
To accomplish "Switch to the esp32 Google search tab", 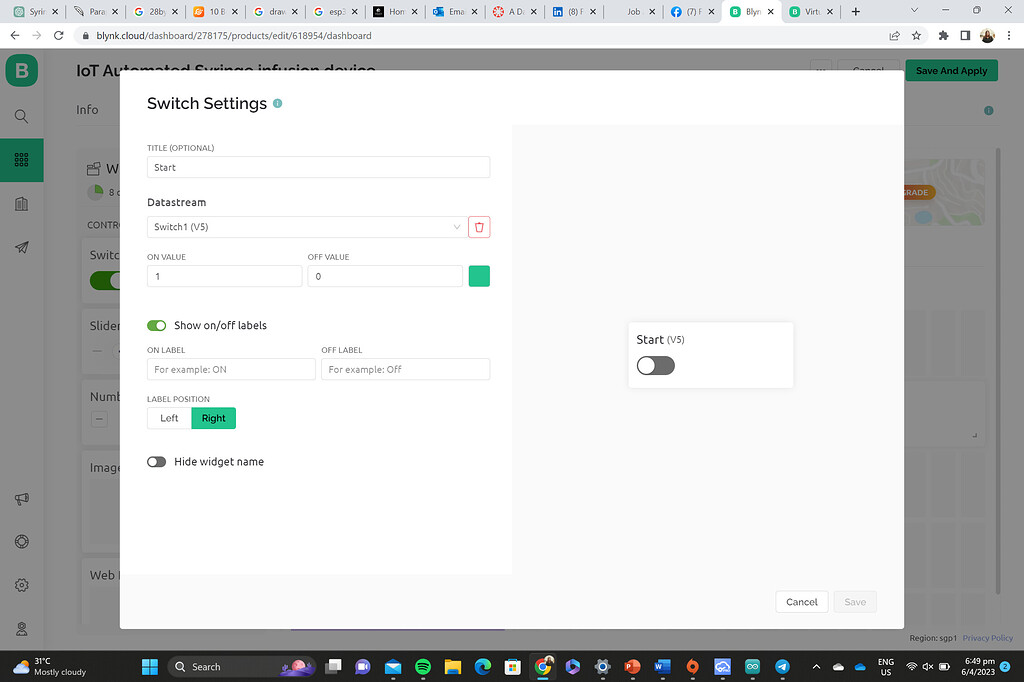I will click(336, 12).
